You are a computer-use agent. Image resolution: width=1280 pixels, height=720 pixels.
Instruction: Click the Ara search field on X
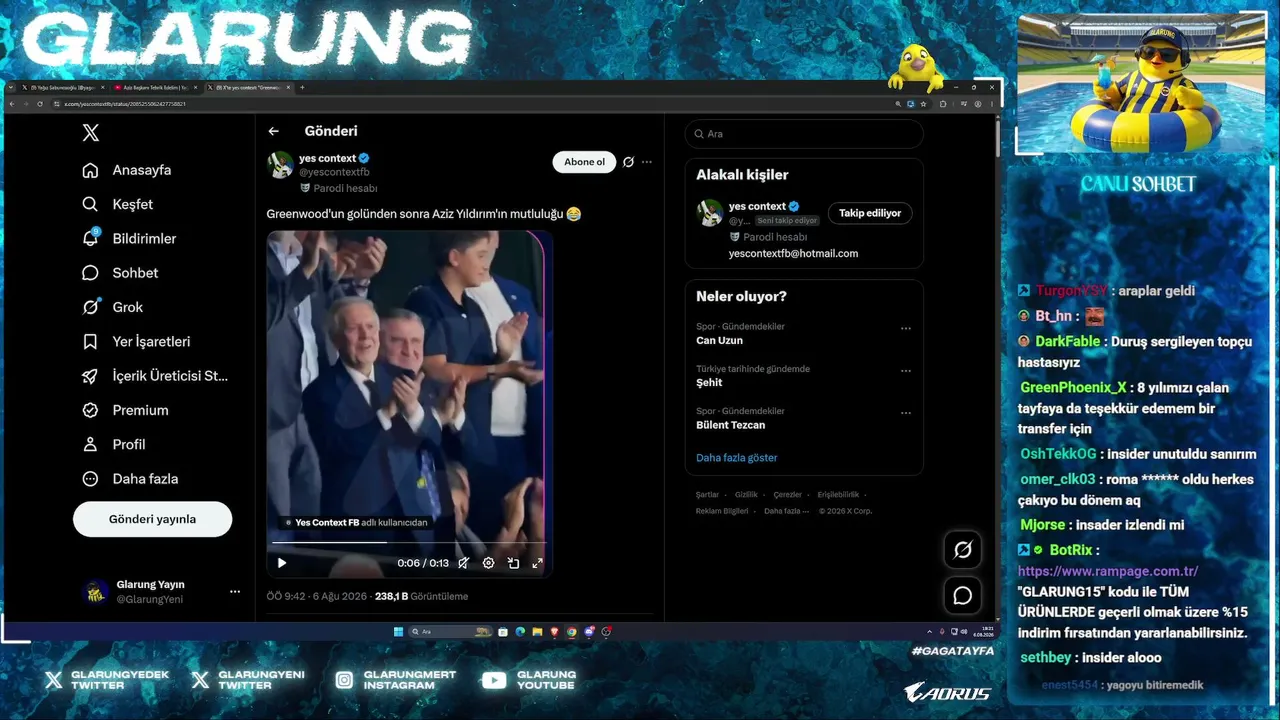(804, 134)
